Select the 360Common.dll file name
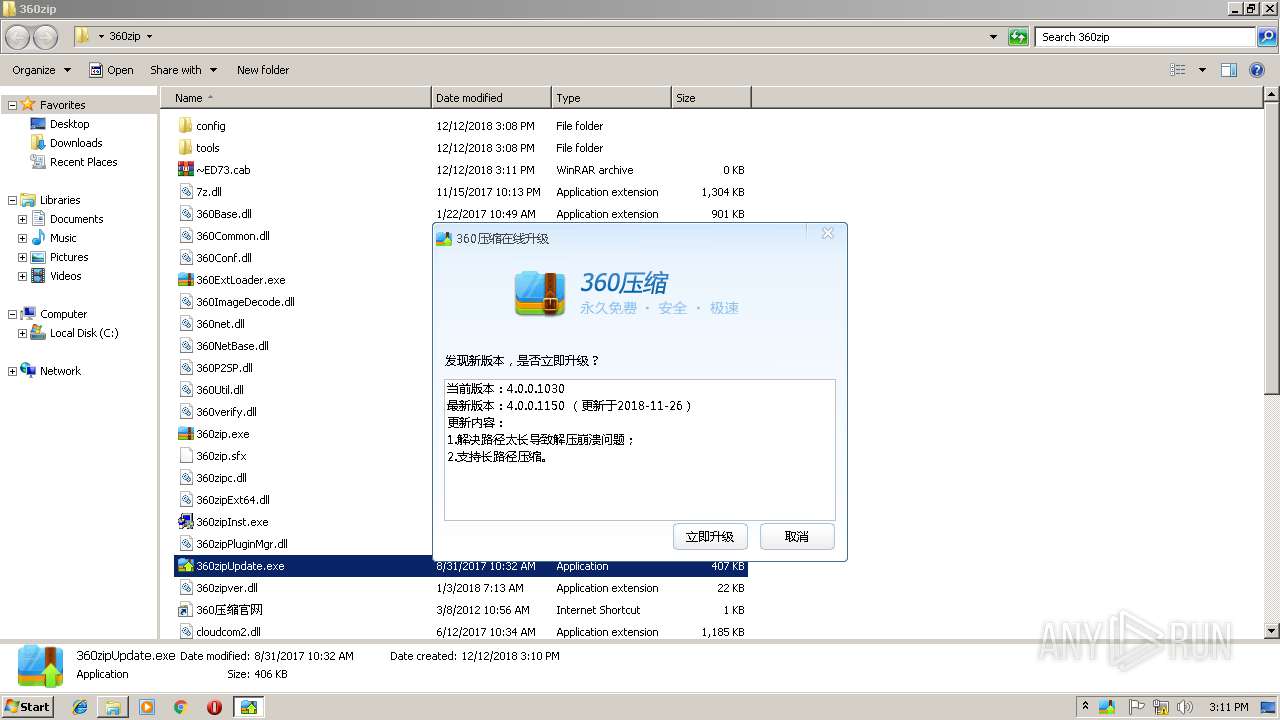Screen dimensions: 1280x720 (233, 236)
